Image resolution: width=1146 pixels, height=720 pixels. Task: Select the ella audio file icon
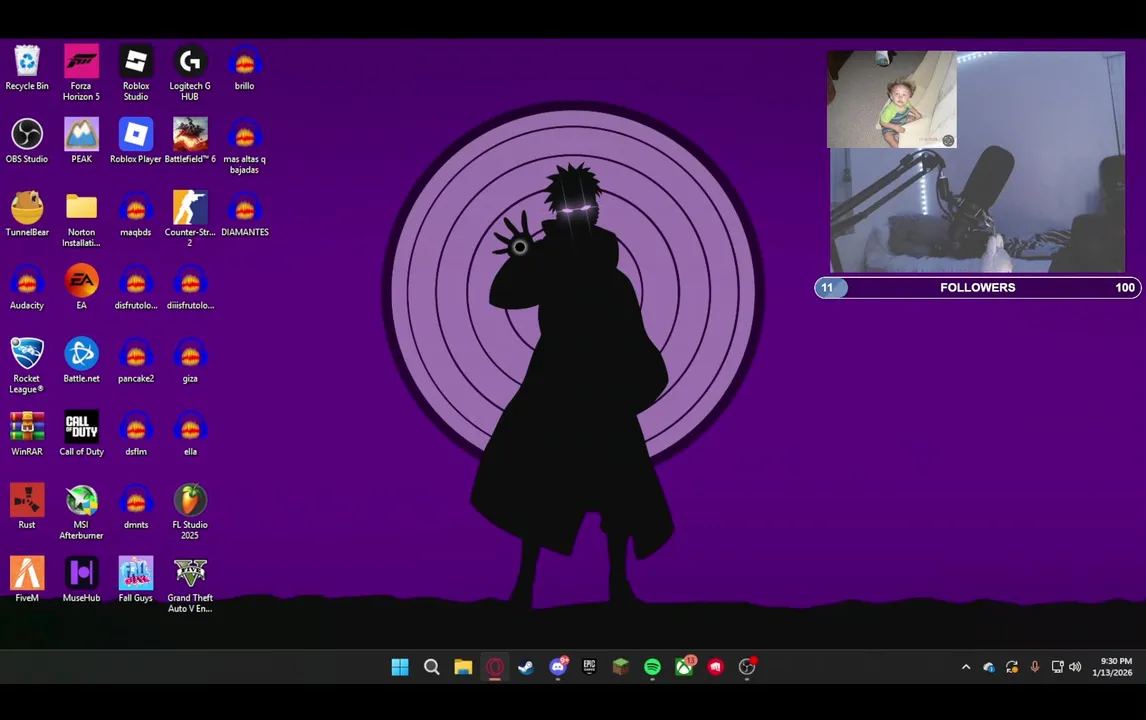click(190, 433)
